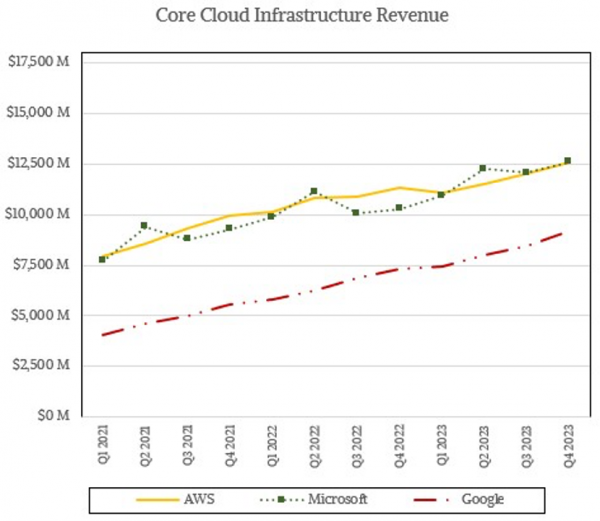This screenshot has height=521, width=600.
Task: Select Microsoft's Q3 2022 data point marker
Action: click(x=356, y=212)
